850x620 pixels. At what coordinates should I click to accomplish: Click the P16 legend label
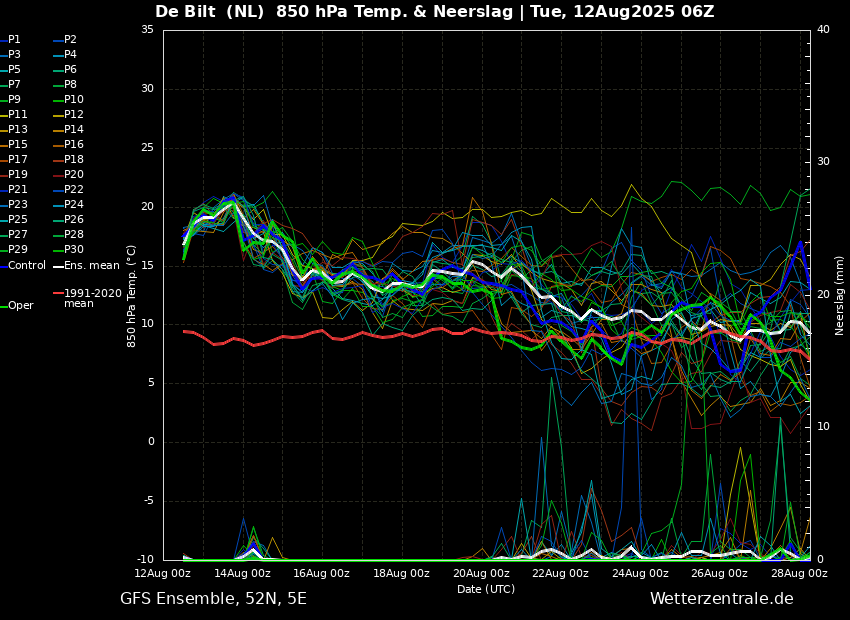pos(74,145)
